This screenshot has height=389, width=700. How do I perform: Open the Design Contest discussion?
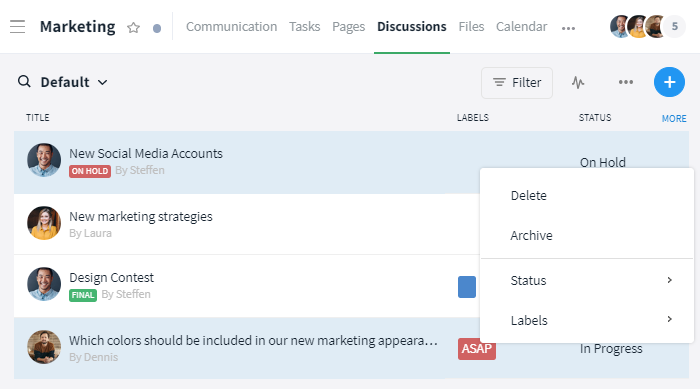(x=111, y=278)
